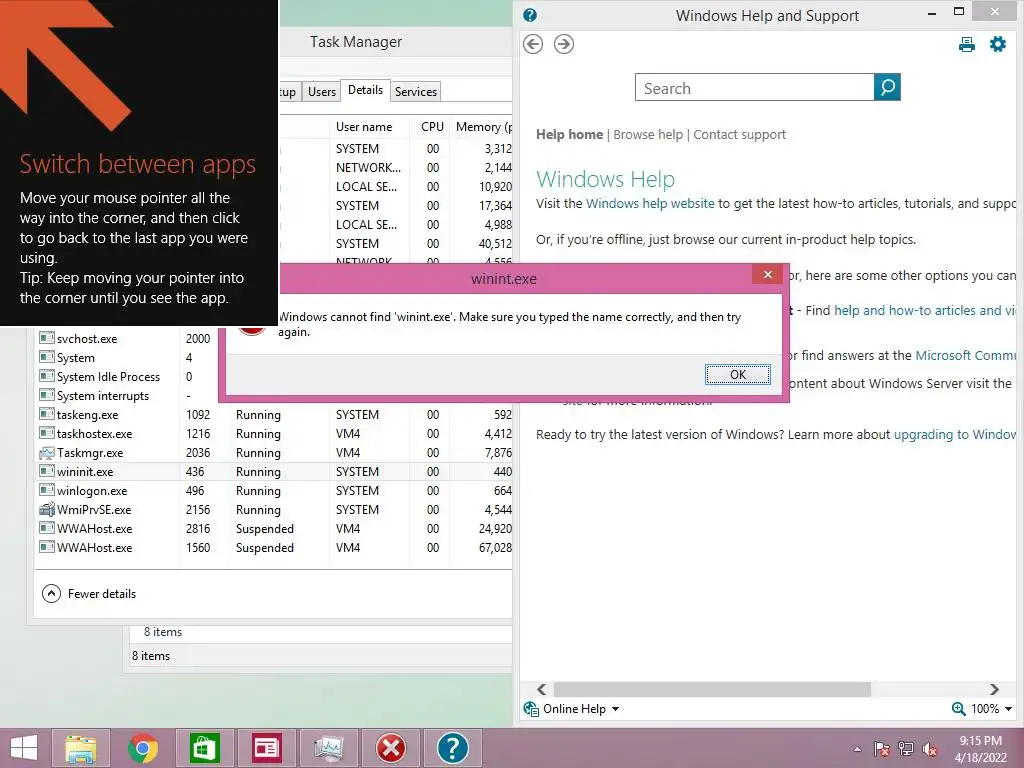This screenshot has height=768, width=1024.
Task: Click the Microsoft Community link in Help
Action: [966, 355]
